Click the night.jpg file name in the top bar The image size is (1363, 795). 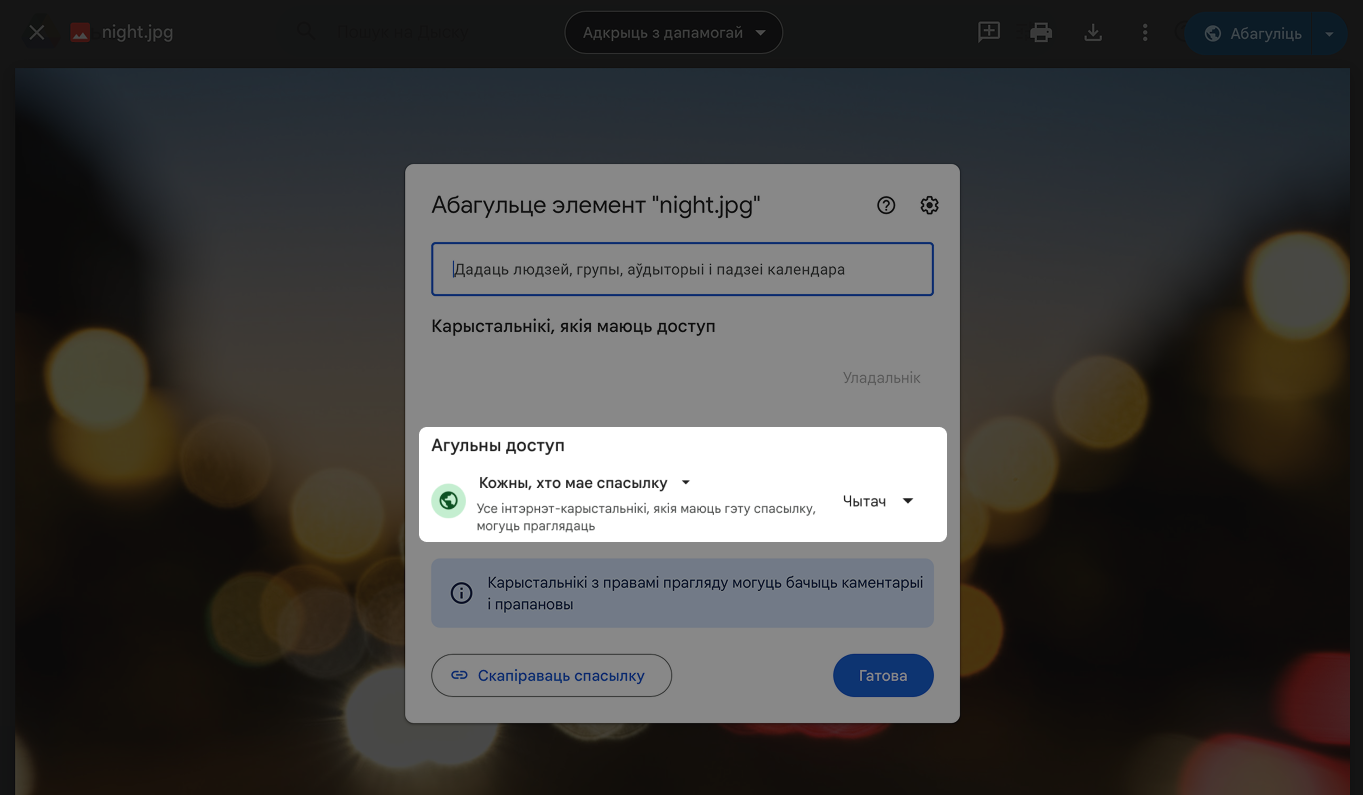coord(137,33)
